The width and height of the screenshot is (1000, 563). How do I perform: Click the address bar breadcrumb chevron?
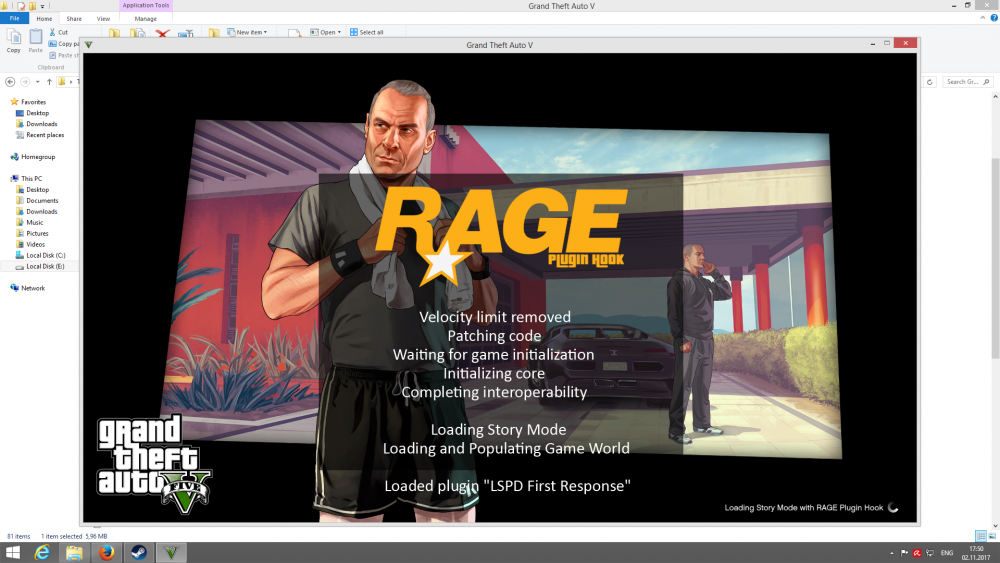coord(71,82)
